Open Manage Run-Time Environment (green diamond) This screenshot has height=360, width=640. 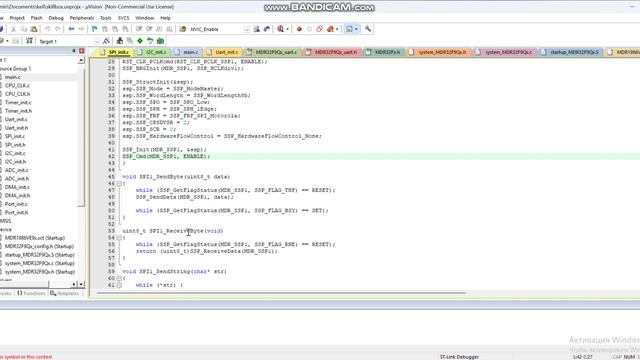pos(140,41)
